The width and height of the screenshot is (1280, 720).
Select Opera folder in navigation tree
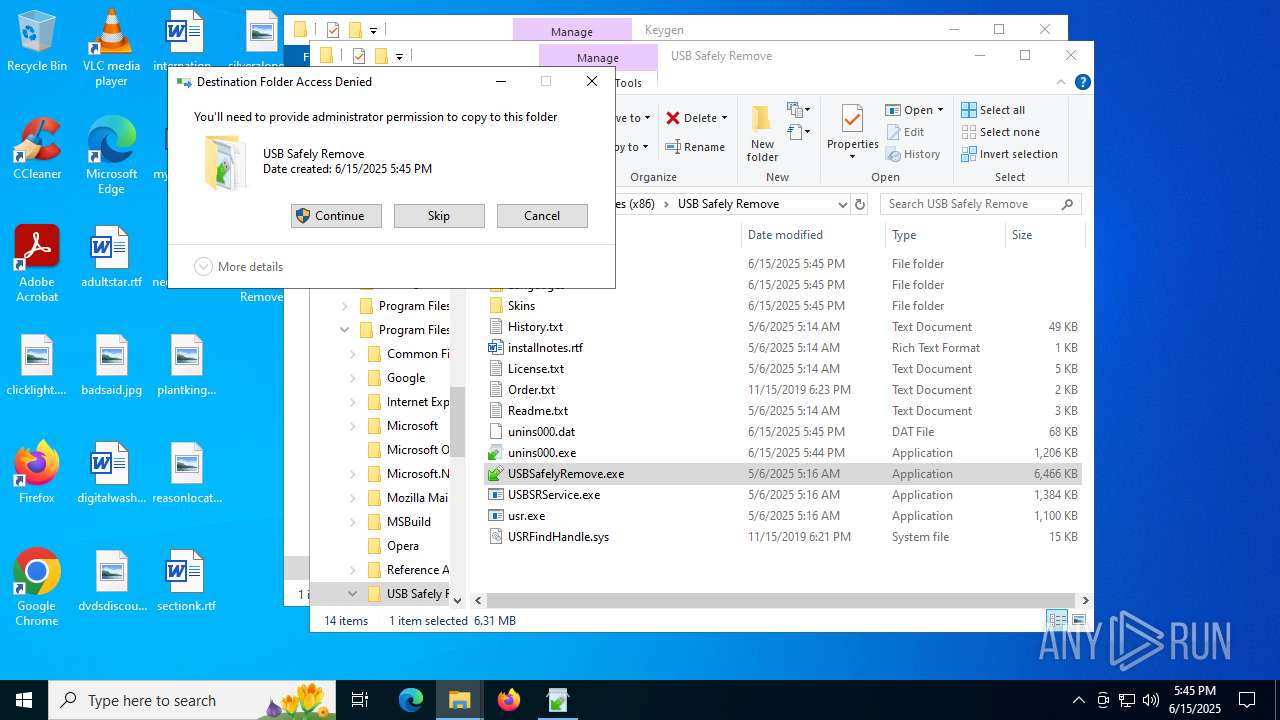click(x=403, y=546)
